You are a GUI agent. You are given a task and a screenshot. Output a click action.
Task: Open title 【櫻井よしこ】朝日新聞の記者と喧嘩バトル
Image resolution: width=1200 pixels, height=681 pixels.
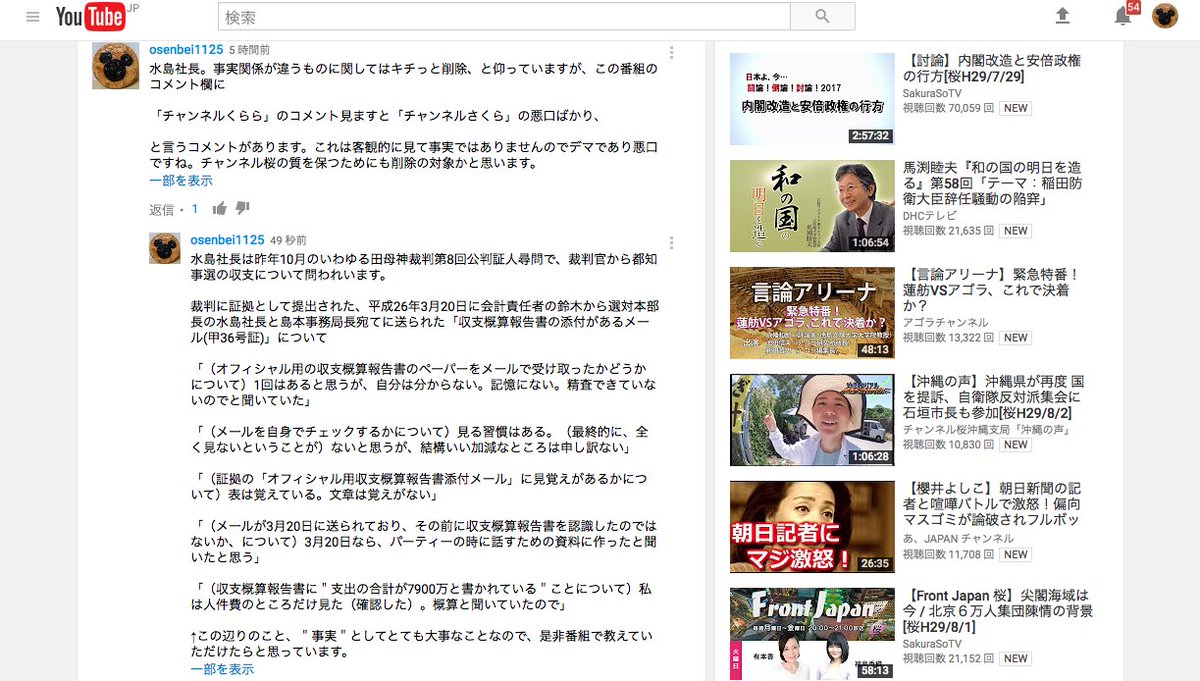[992, 504]
